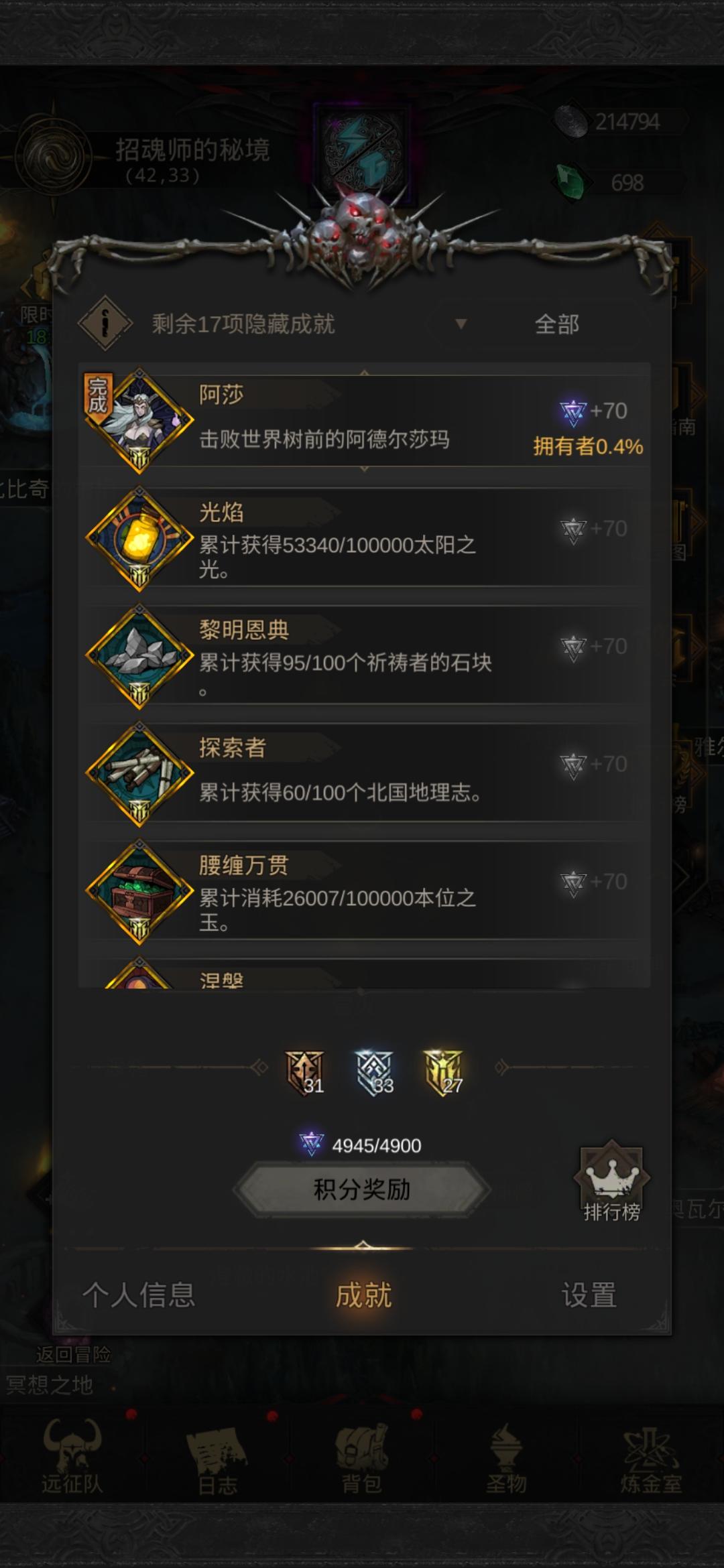Open the 探索者 scrolls achievement icon
The height and width of the screenshot is (1568, 724).
click(x=139, y=774)
